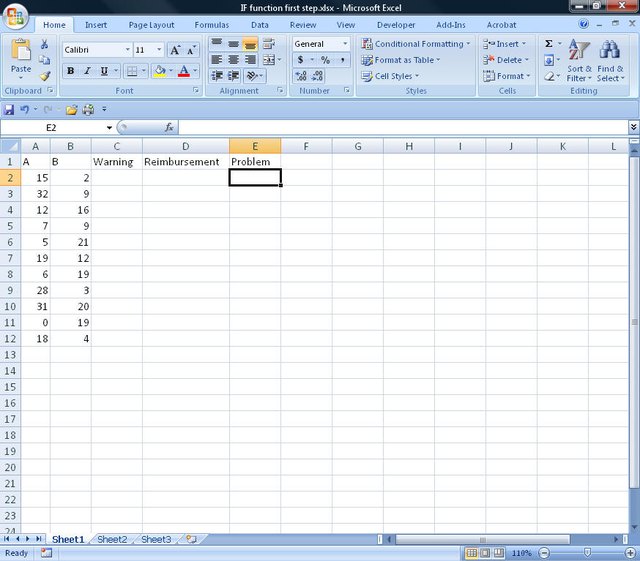
Task: Zoom out with minus button
Action: click(x=544, y=553)
